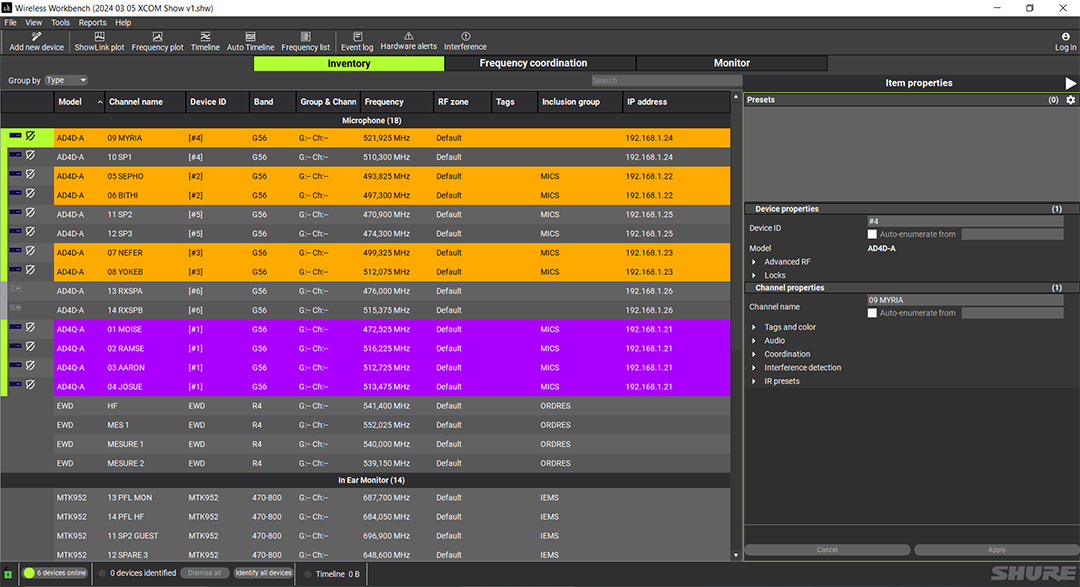This screenshot has height=587, width=1080.
Task: Click device icon on 09 MYRIA row
Action: (x=15, y=136)
